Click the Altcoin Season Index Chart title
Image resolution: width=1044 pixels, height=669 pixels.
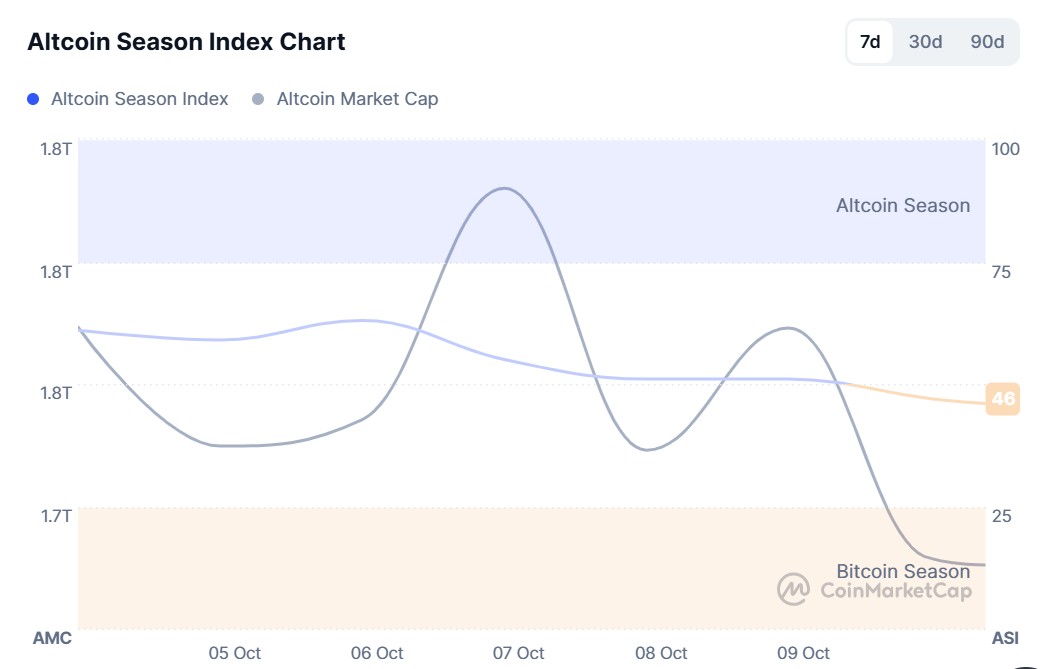[x=186, y=42]
